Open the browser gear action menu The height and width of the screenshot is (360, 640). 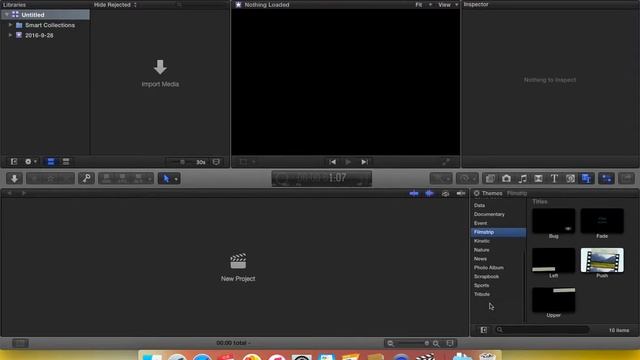pyautogui.click(x=31, y=162)
